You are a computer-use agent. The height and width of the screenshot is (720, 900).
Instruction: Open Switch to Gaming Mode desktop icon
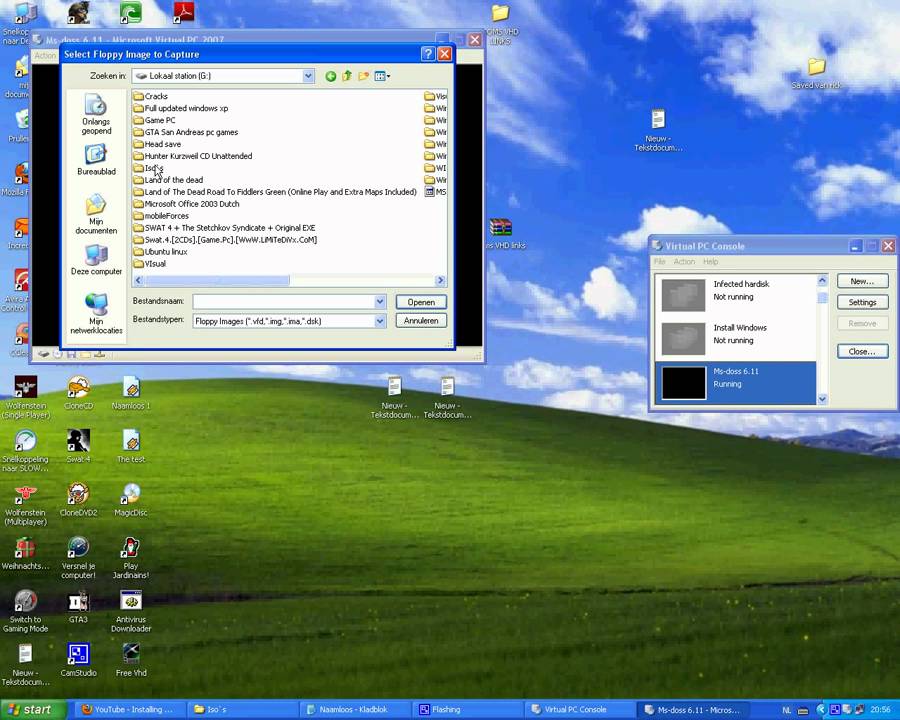tap(25, 611)
